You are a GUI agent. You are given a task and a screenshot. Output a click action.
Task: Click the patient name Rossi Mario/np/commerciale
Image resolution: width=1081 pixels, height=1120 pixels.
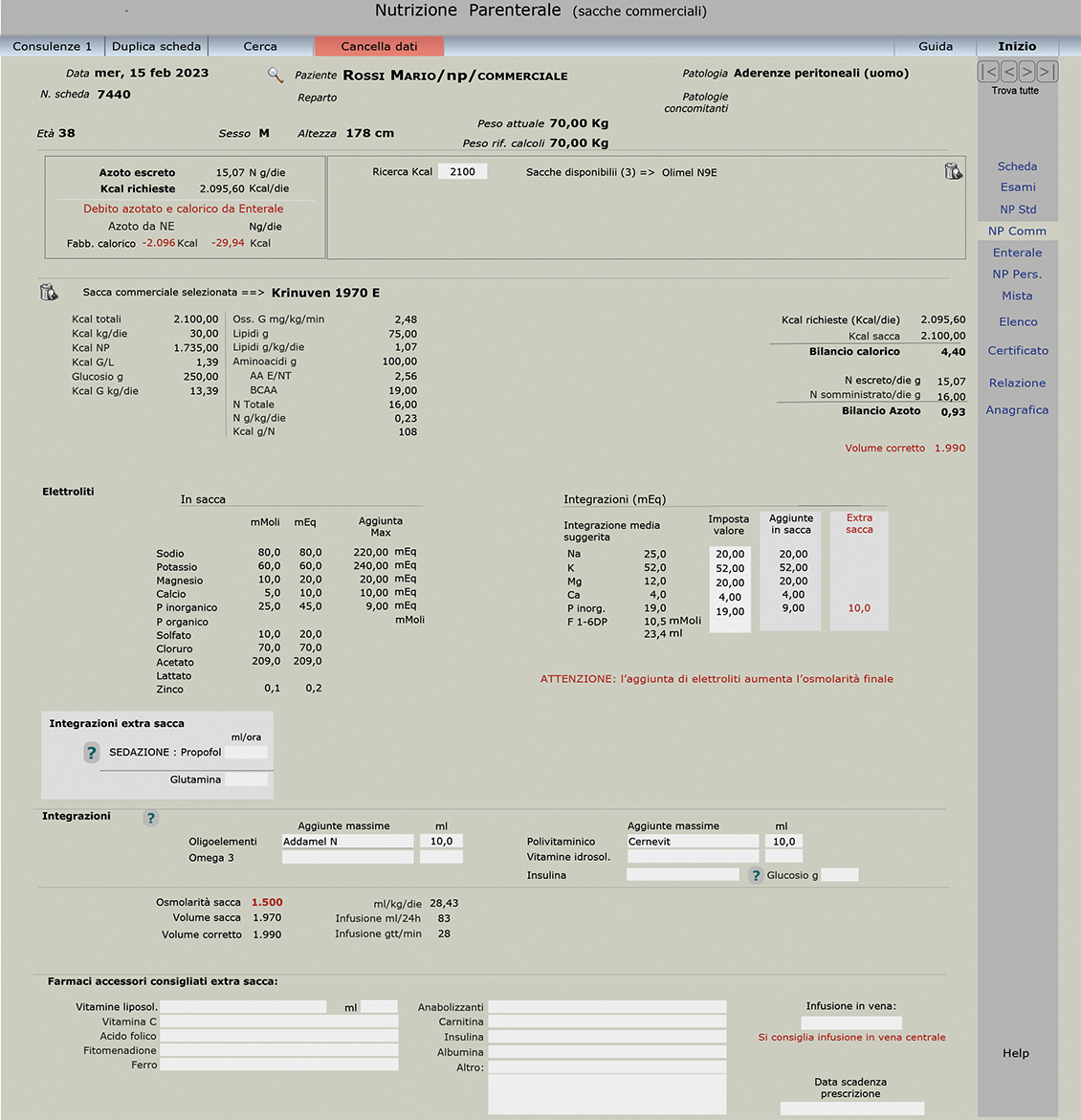tap(455, 75)
